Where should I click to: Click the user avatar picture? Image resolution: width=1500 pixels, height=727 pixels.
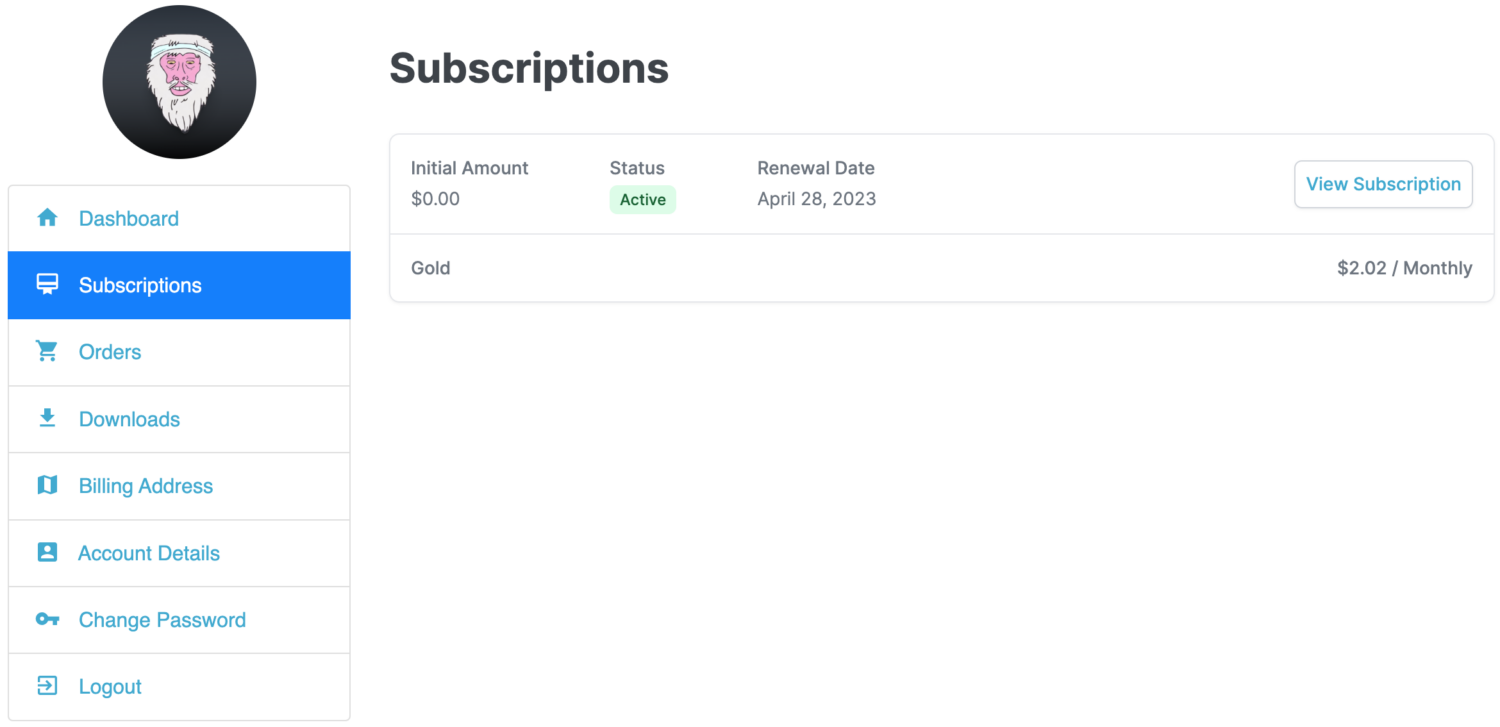pyautogui.click(x=179, y=81)
